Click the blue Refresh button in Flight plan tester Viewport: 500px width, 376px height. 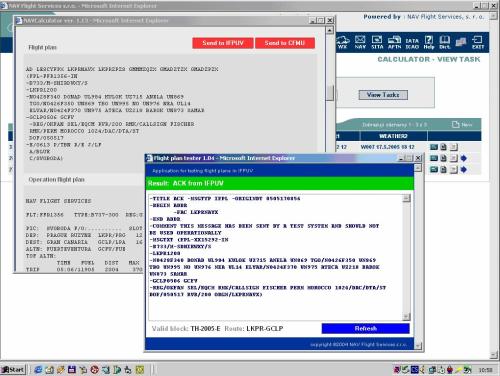(365, 328)
